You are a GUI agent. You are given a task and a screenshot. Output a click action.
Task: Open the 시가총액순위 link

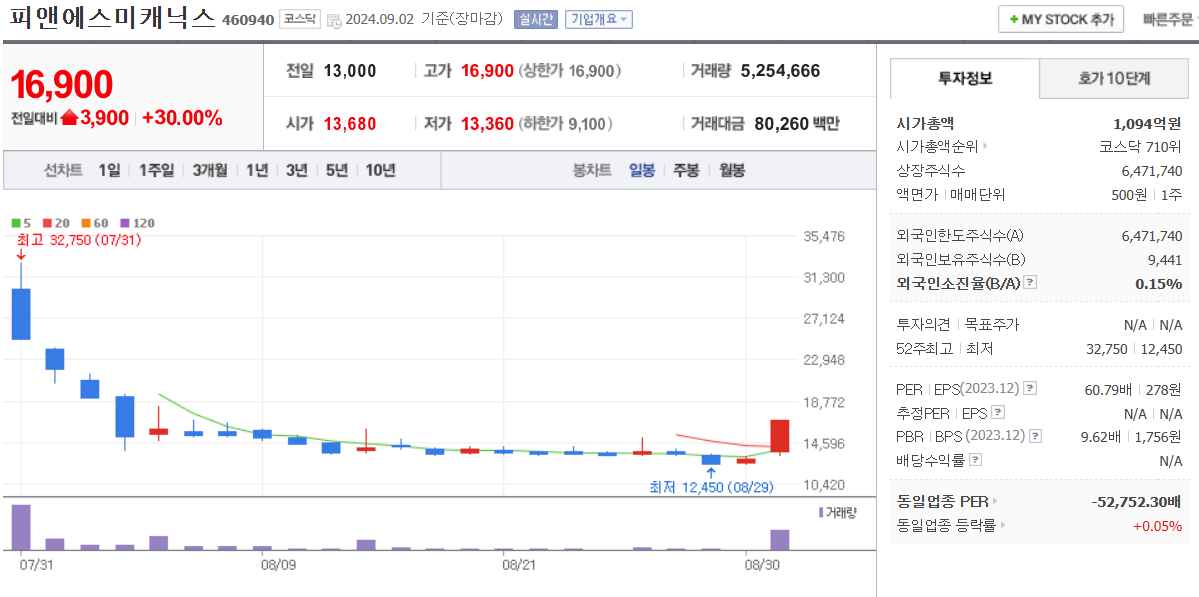tap(941, 146)
